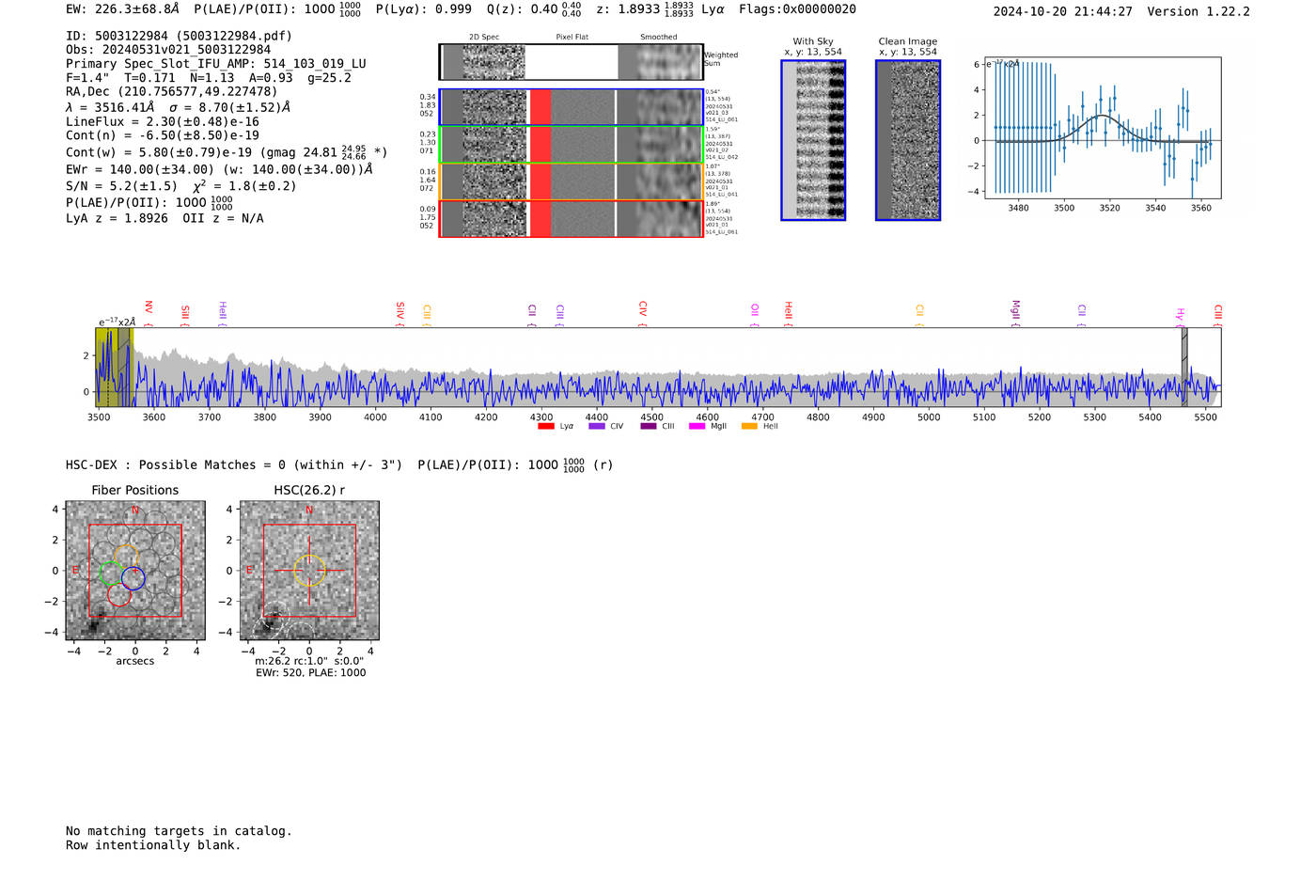This screenshot has width=1316, height=896.
Task: Click the 'EWr: 520, PLAE: 1000' caption
Action: tap(311, 672)
